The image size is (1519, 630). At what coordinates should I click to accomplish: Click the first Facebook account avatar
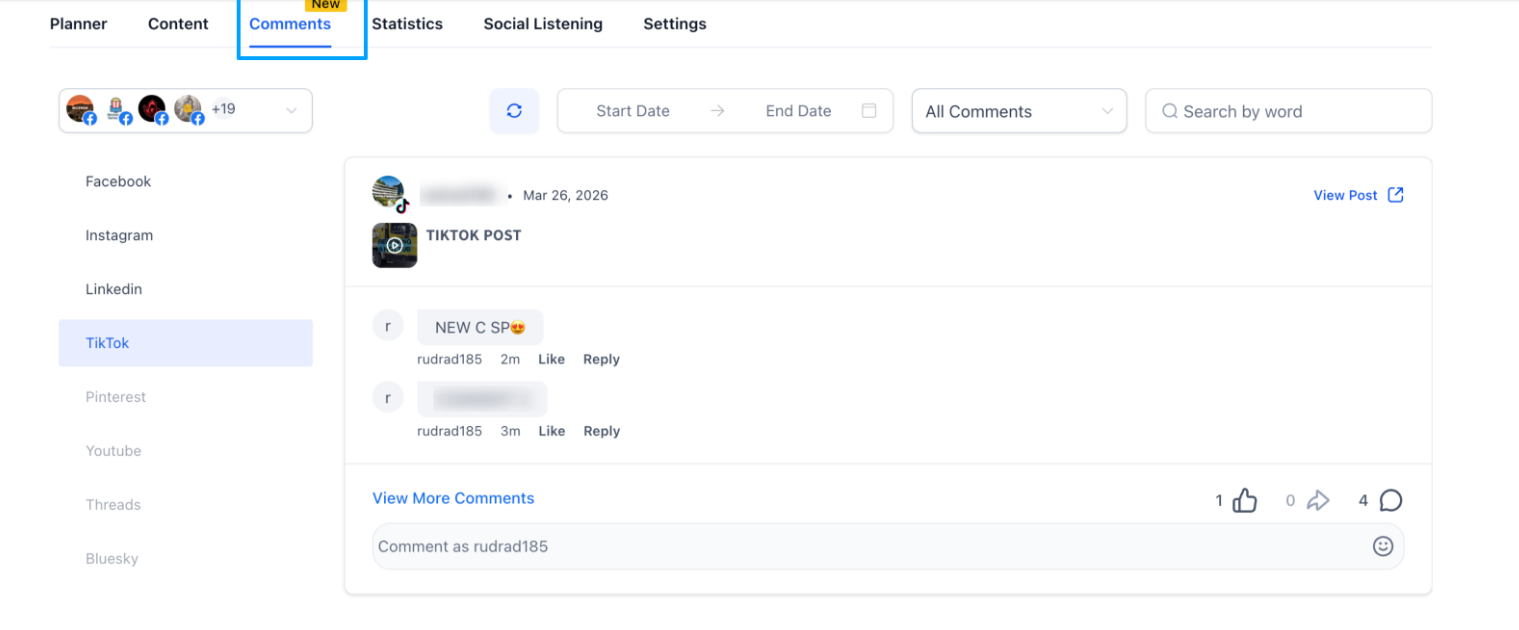[x=81, y=110]
